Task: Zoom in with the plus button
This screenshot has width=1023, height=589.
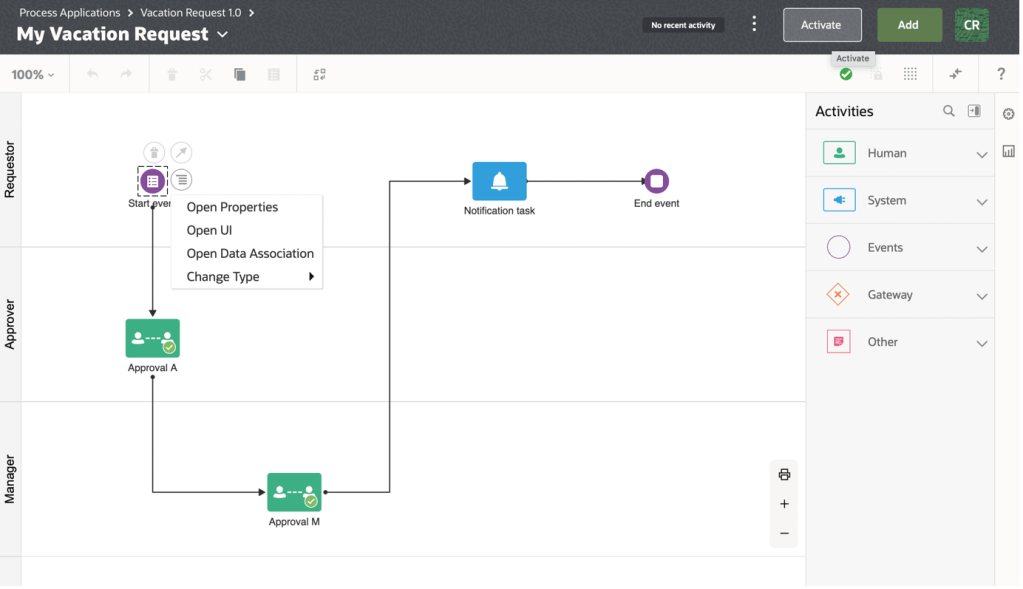Action: click(784, 504)
